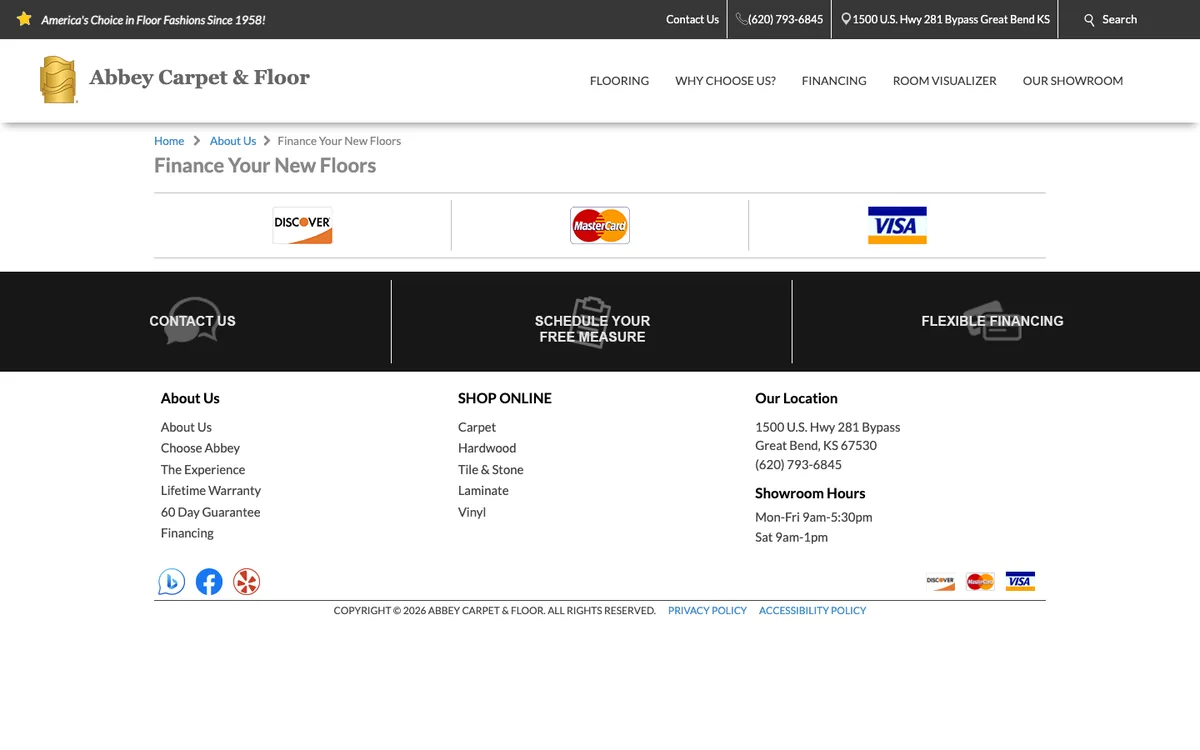
Task: Click the Showroom Hours heading
Action: [810, 493]
